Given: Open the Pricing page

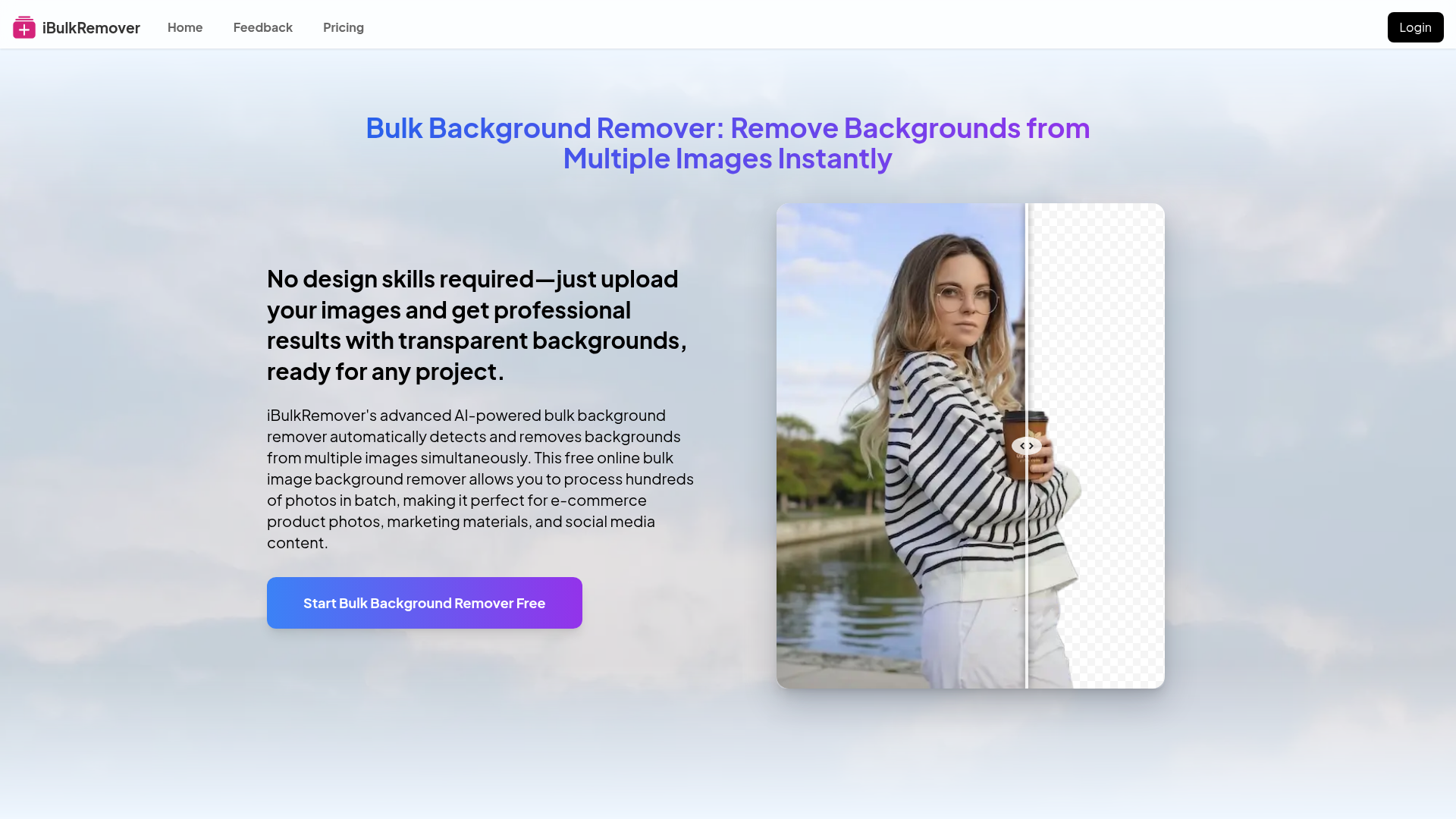Looking at the screenshot, I should pos(344,27).
